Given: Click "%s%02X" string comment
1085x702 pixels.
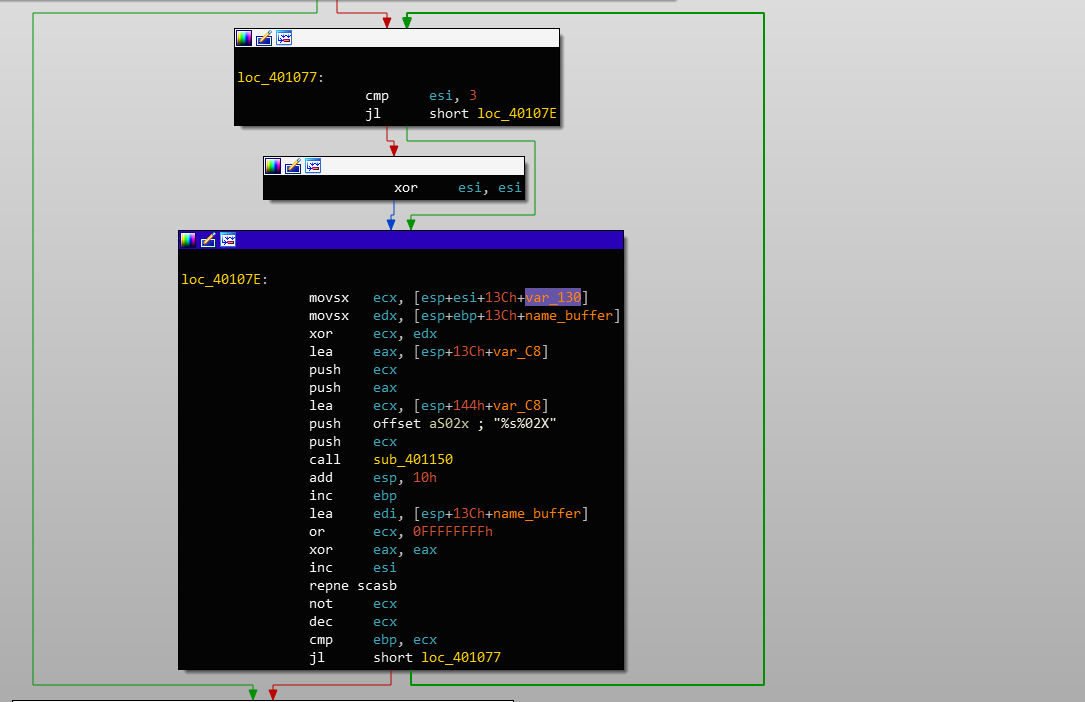Looking at the screenshot, I should click(x=525, y=423).
